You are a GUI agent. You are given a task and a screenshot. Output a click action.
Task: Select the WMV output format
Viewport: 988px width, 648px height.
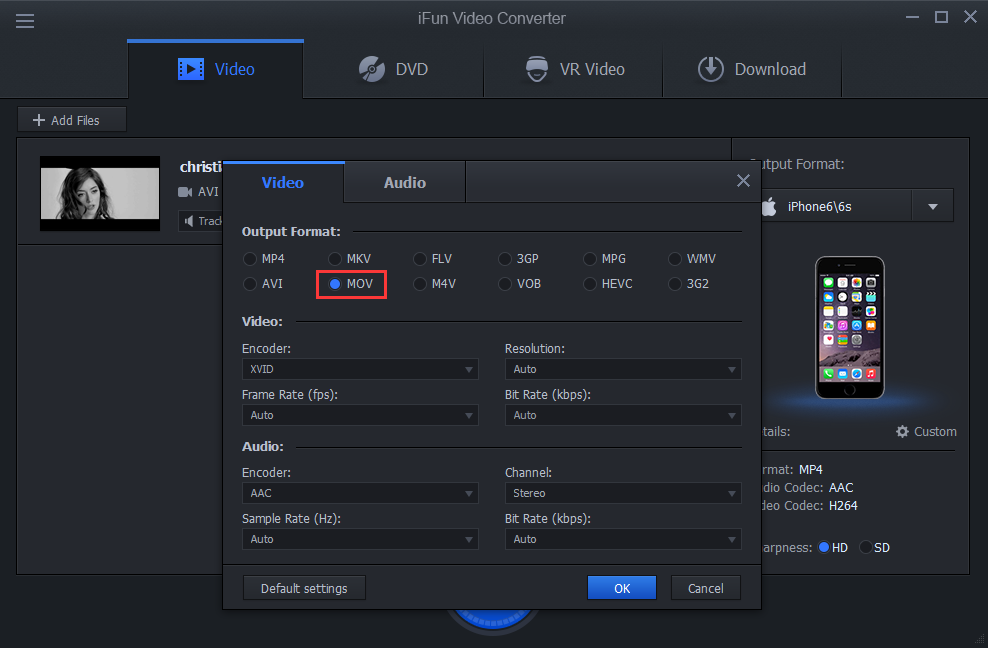pos(692,258)
